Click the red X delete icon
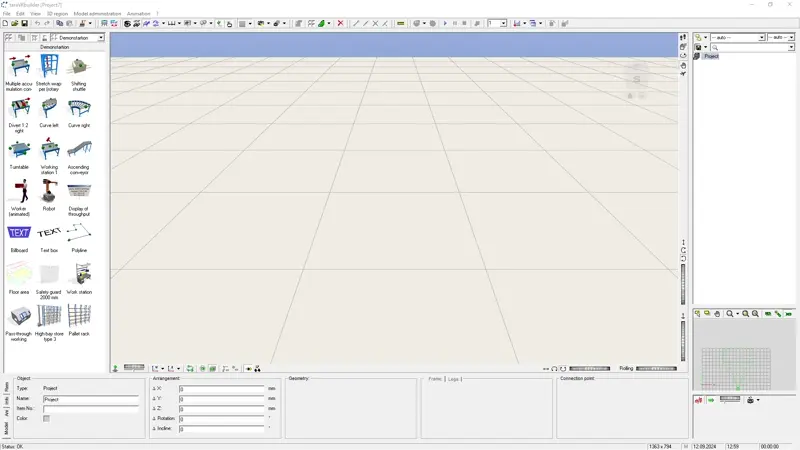The image size is (800, 450). (x=340, y=23)
